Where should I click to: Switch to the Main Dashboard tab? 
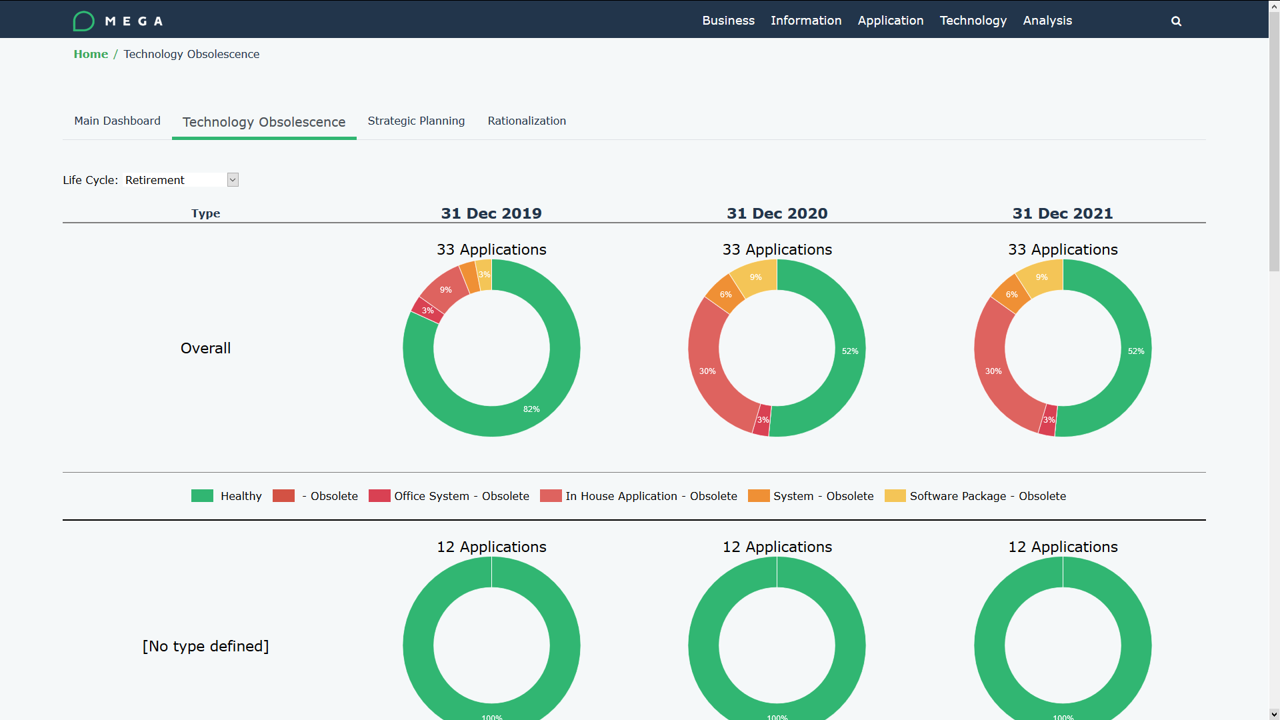pos(117,120)
